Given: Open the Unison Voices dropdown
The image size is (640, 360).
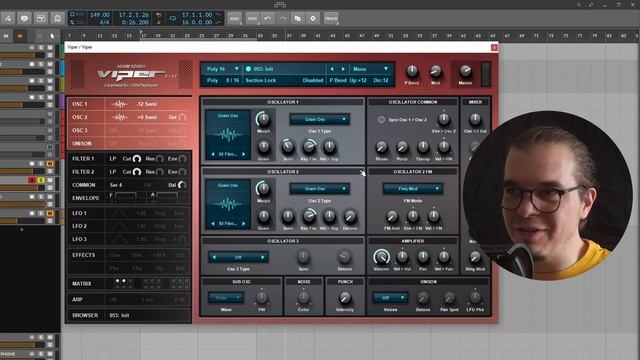Looking at the screenshot, I should click(390, 298).
